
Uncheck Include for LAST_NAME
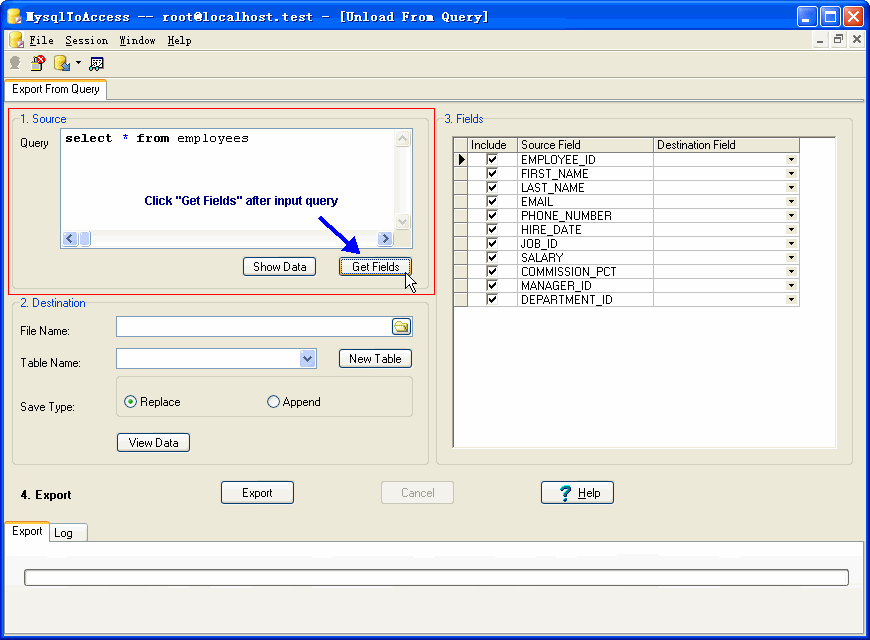point(492,187)
